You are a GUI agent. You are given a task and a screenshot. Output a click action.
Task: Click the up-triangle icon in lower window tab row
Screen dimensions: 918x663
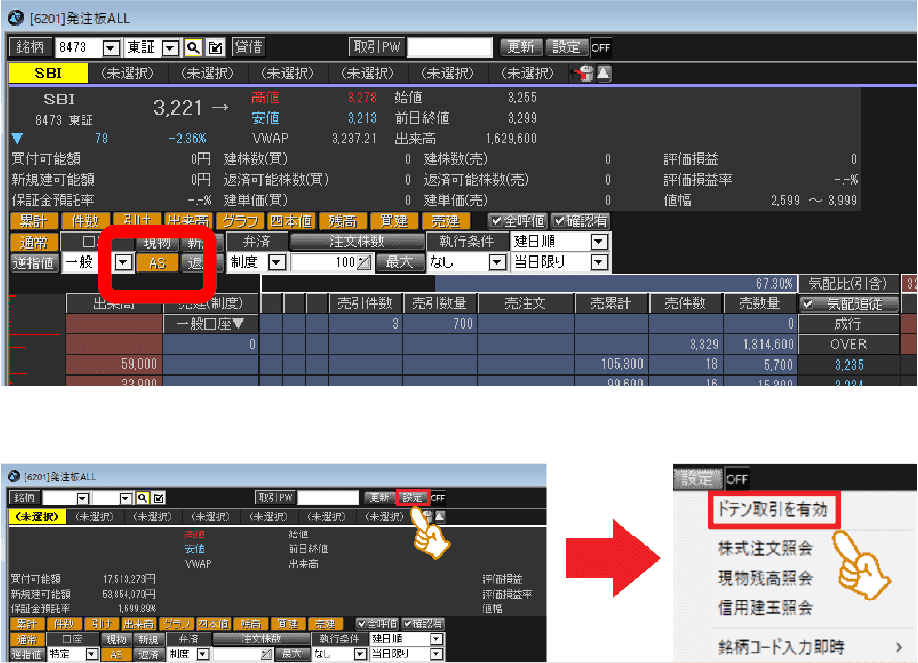coord(440,516)
